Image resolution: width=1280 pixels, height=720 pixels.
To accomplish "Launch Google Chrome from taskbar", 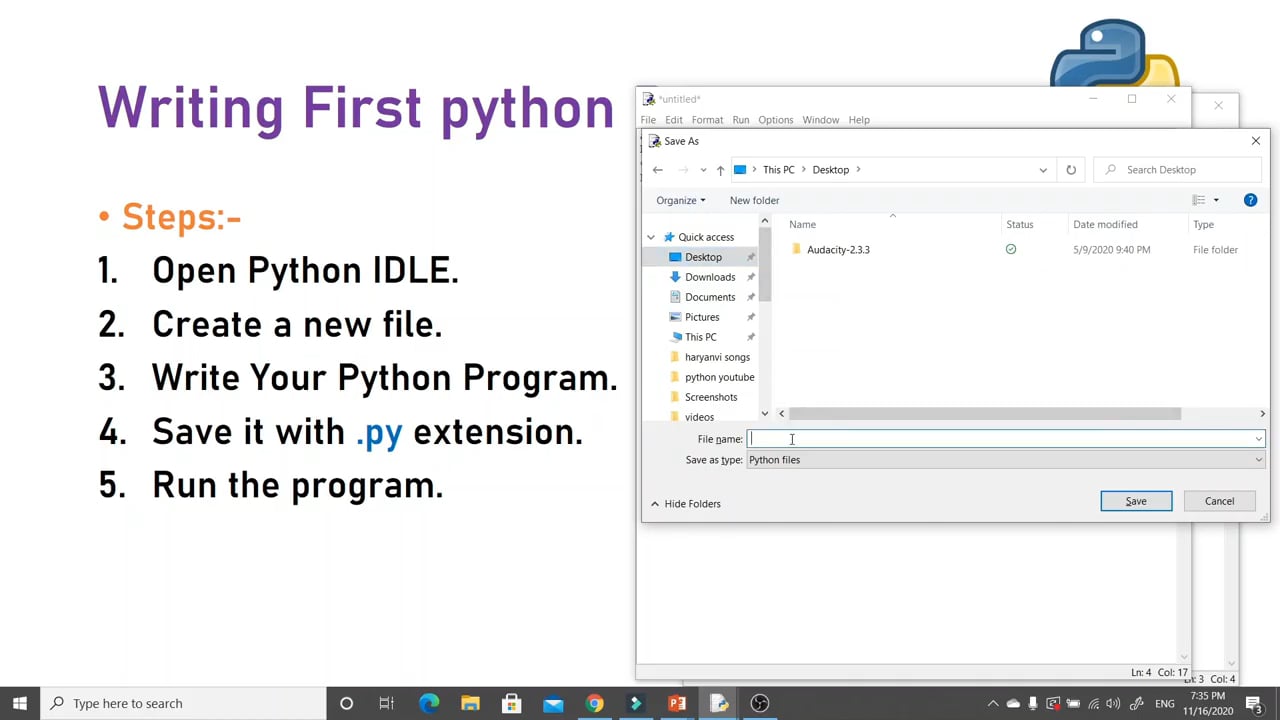I will [x=594, y=703].
